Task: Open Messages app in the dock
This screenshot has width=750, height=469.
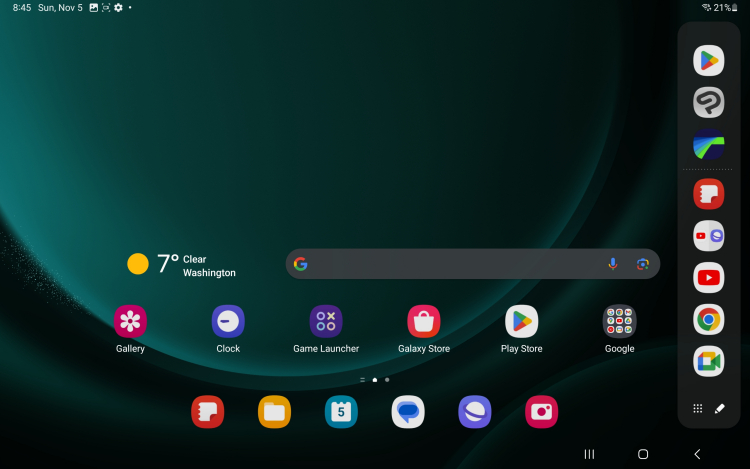Action: coord(408,412)
